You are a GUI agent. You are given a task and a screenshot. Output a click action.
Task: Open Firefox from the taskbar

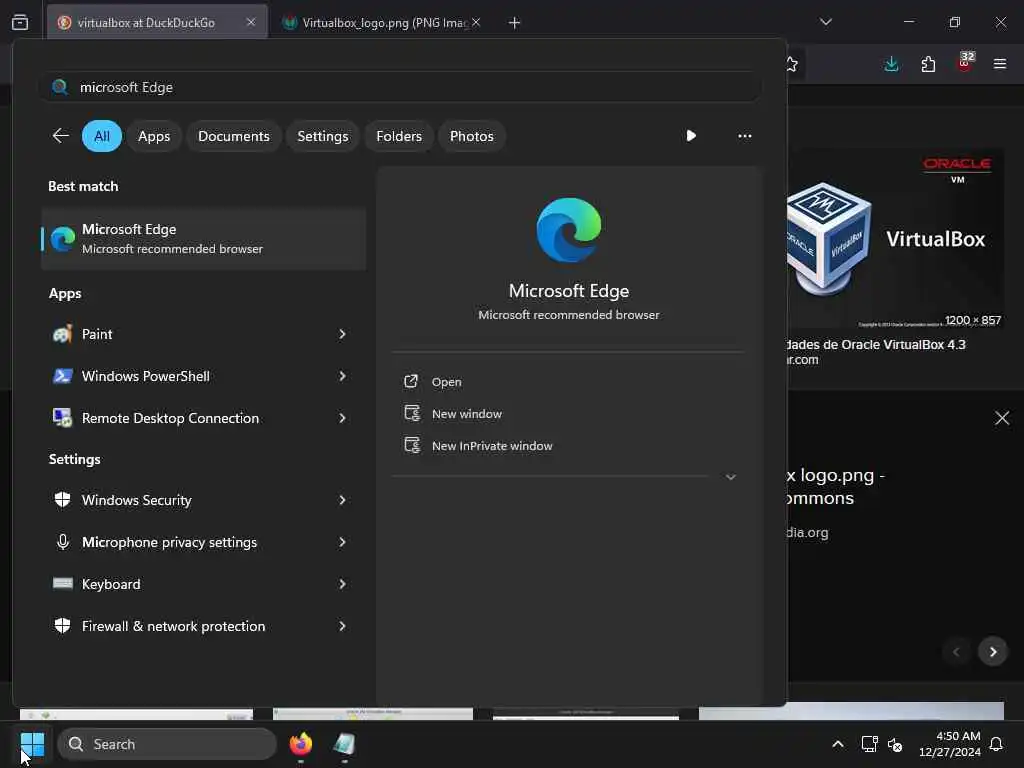[x=300, y=744]
